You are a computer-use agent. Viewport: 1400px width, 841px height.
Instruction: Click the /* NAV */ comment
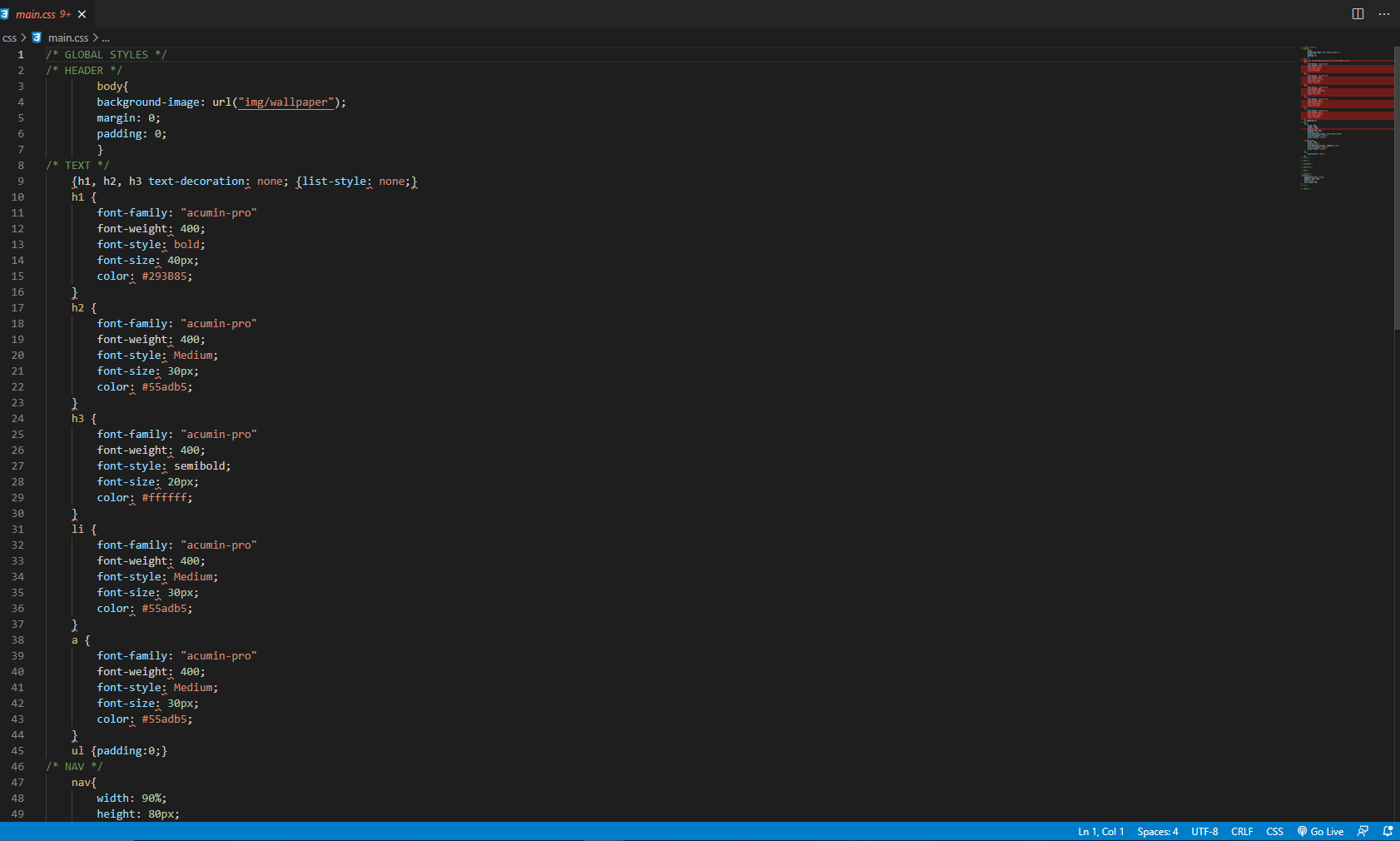pyautogui.click(x=74, y=767)
